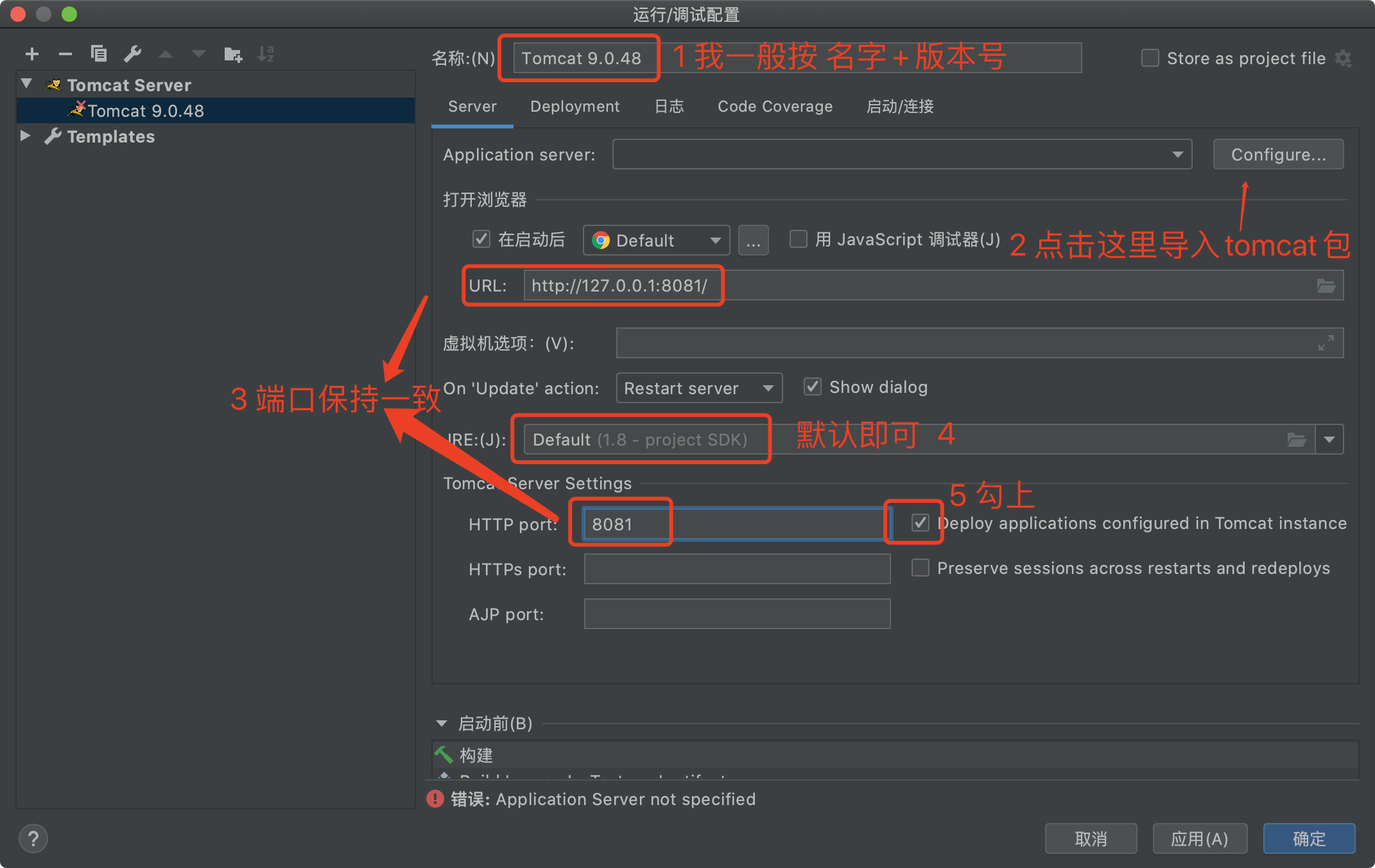
Task: Toggle 在启动后 after launch checkbox
Action: (481, 239)
